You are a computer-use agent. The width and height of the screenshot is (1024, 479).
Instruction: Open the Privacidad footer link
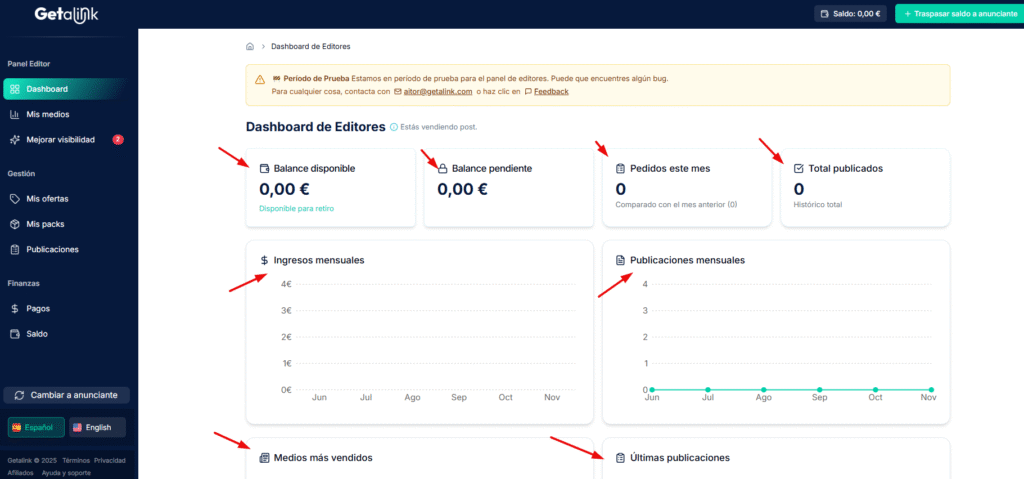pos(110,460)
